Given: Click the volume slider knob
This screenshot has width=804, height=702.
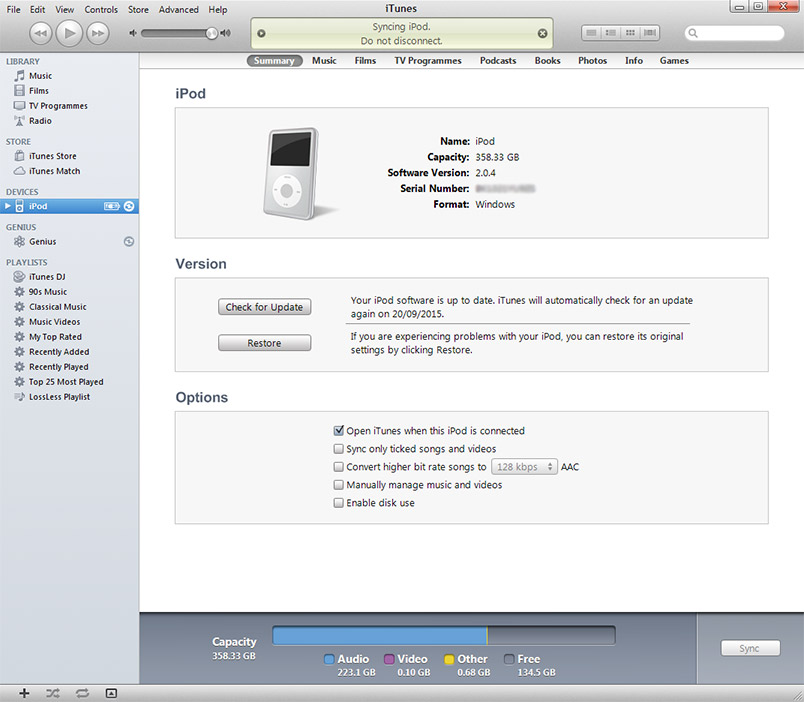Looking at the screenshot, I should 211,33.
